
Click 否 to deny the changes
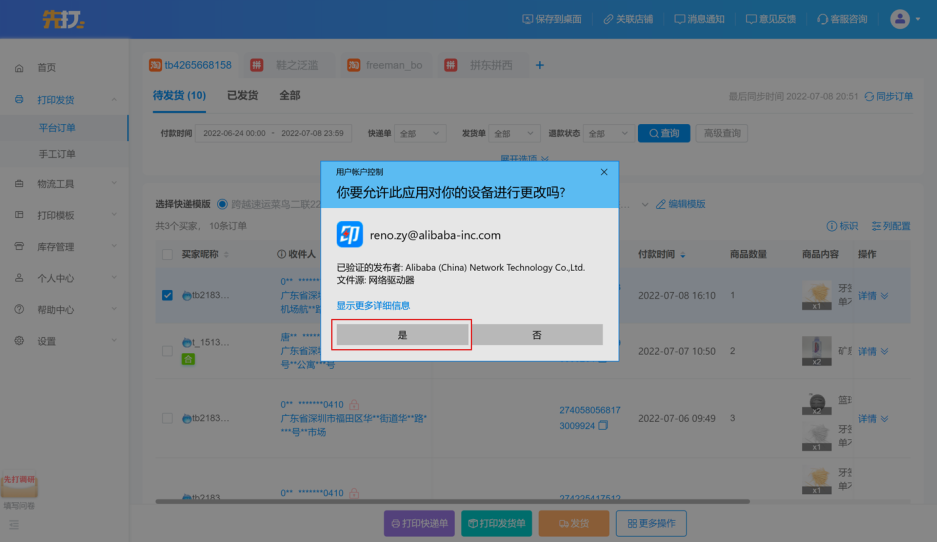pyautogui.click(x=537, y=335)
